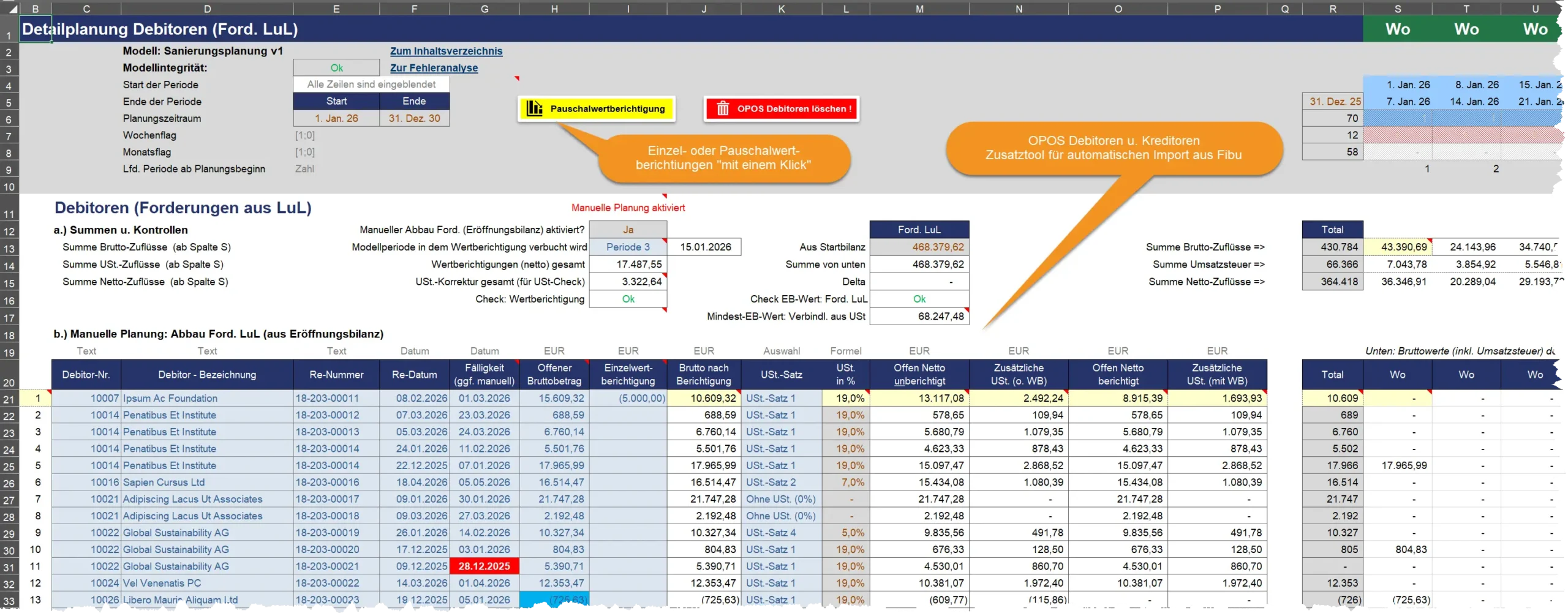The height and width of the screenshot is (616, 1568).
Task: Click the Planungszeitraum start date cell
Action: click(x=336, y=118)
